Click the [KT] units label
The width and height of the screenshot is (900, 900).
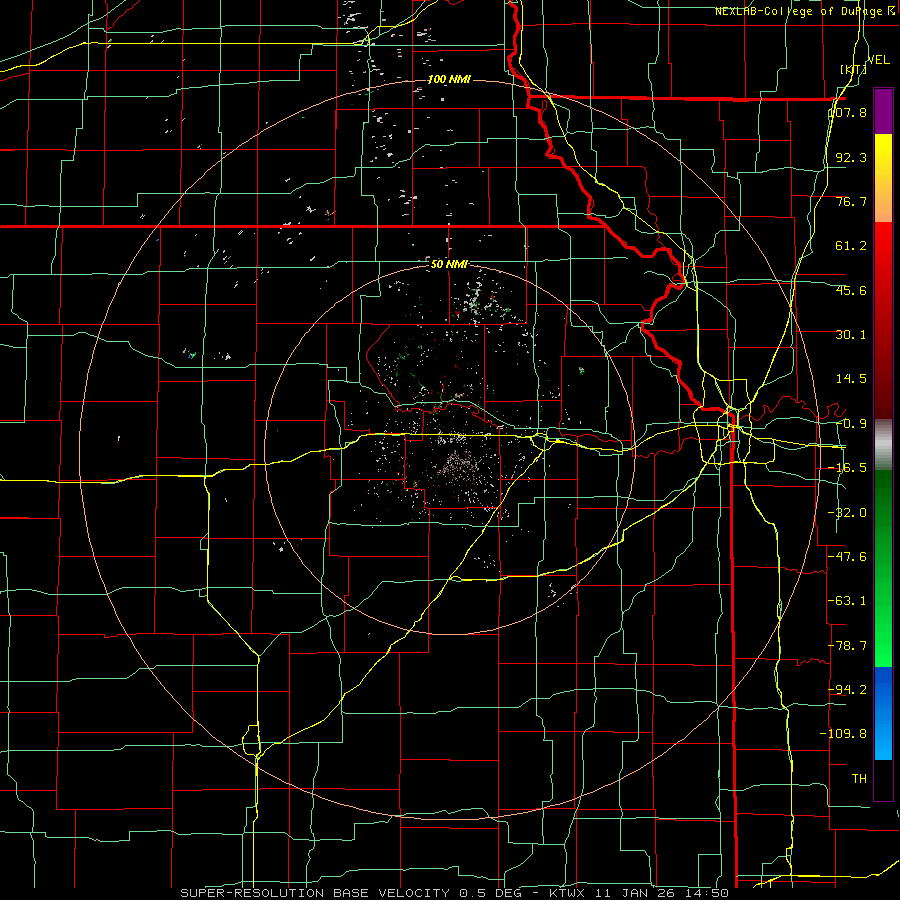854,69
